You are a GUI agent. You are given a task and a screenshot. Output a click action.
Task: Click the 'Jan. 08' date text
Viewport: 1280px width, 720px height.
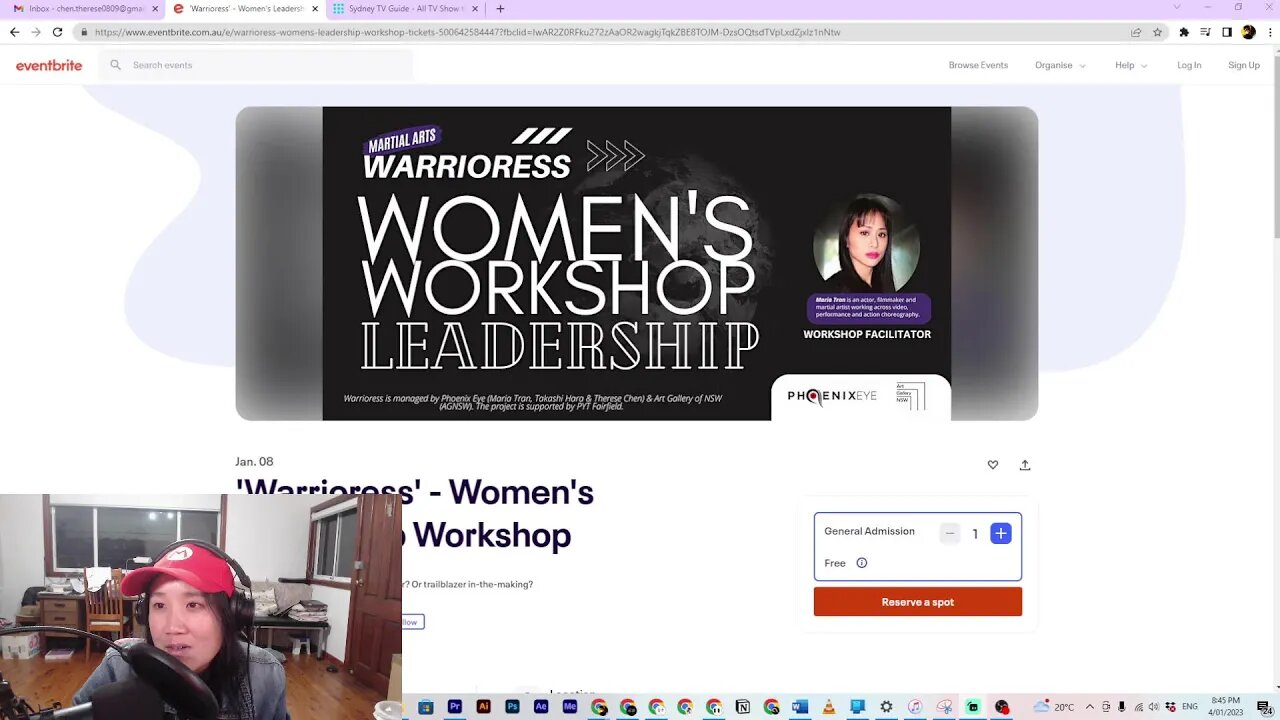254,462
